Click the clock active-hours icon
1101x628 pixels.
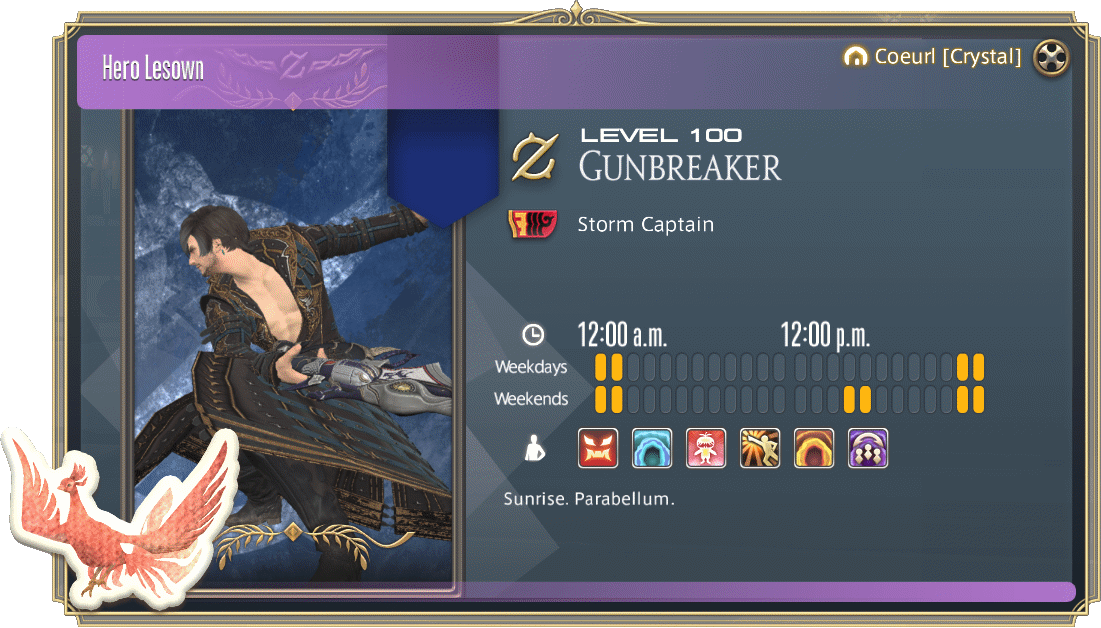click(533, 334)
